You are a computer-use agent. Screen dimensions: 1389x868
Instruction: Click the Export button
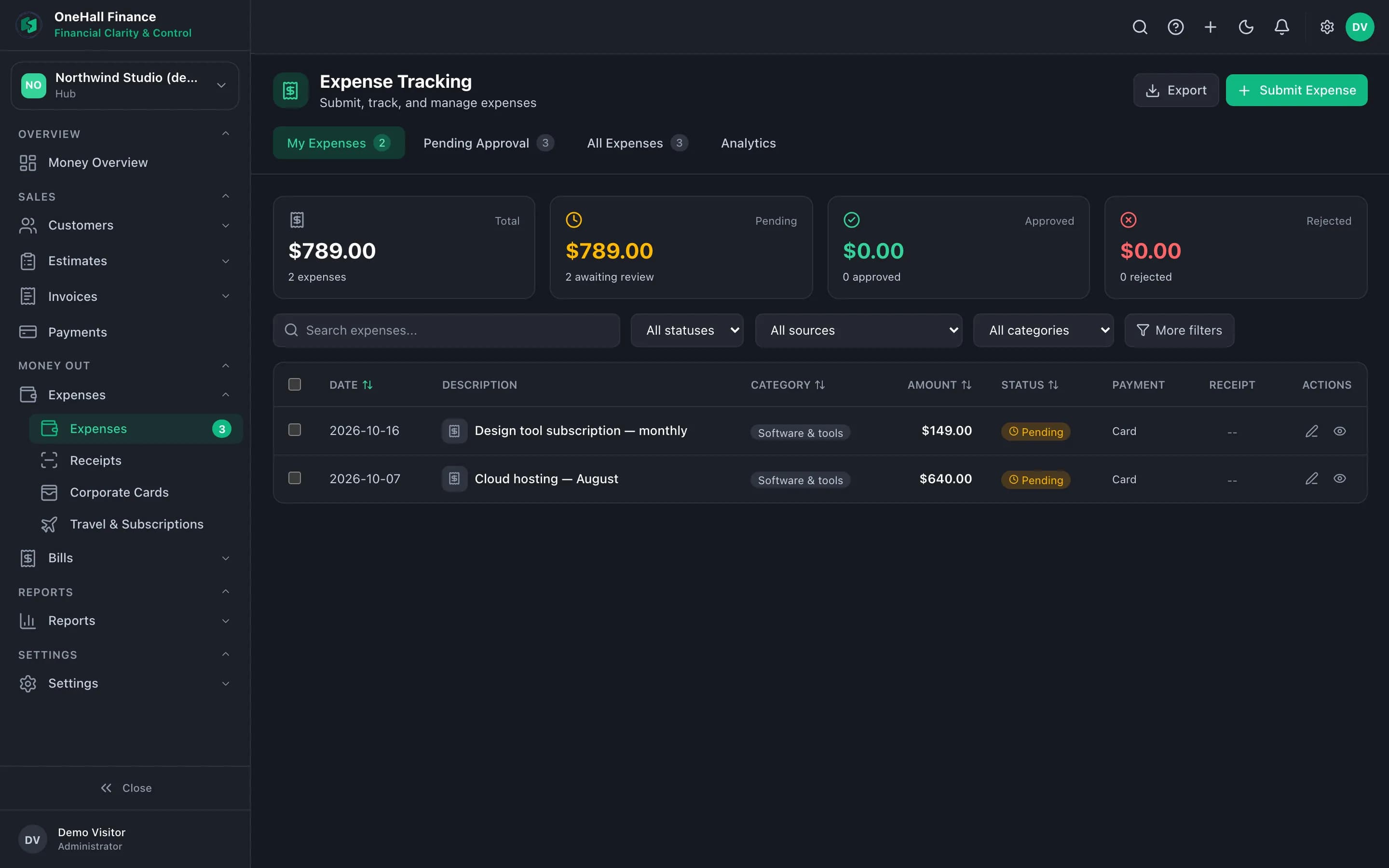coord(1176,90)
